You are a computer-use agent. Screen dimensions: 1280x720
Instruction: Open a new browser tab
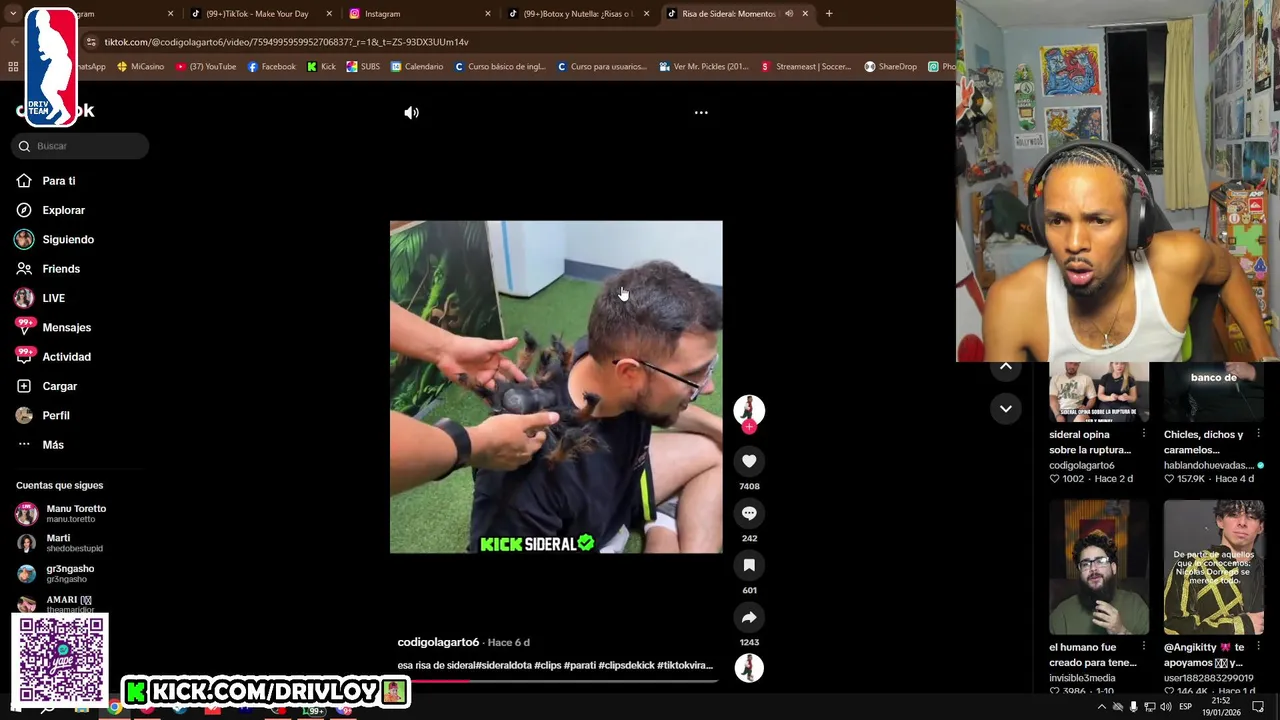click(x=829, y=14)
